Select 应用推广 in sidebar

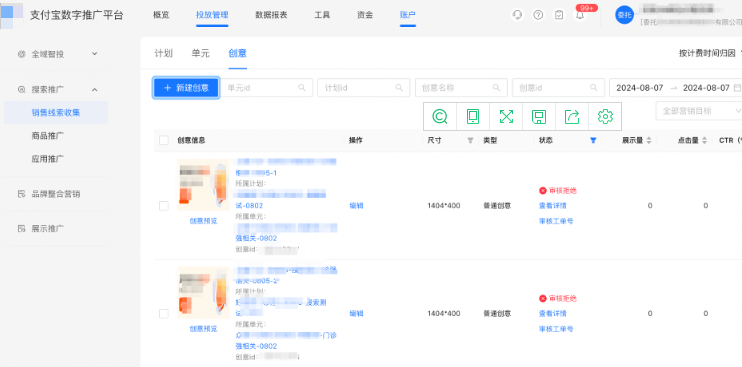click(48, 158)
